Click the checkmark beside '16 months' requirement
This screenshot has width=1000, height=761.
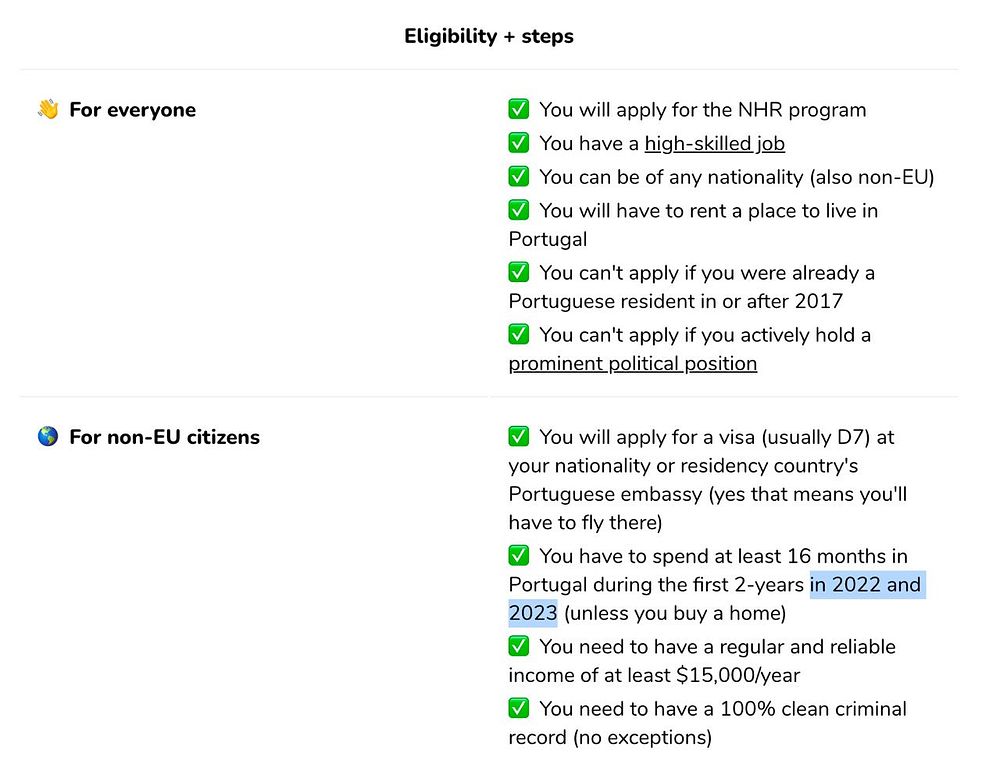[x=519, y=556]
